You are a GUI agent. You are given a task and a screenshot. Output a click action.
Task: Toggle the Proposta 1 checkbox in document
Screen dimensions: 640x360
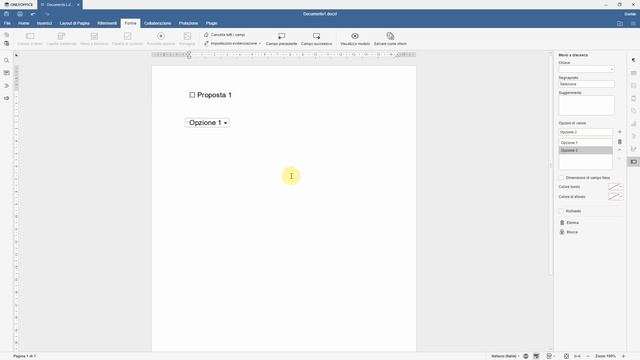point(192,95)
